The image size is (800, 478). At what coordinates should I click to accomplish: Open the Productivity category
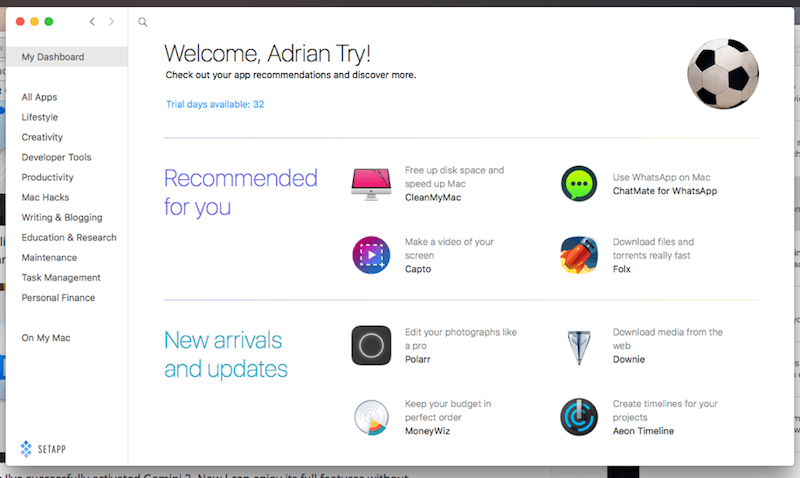(47, 177)
